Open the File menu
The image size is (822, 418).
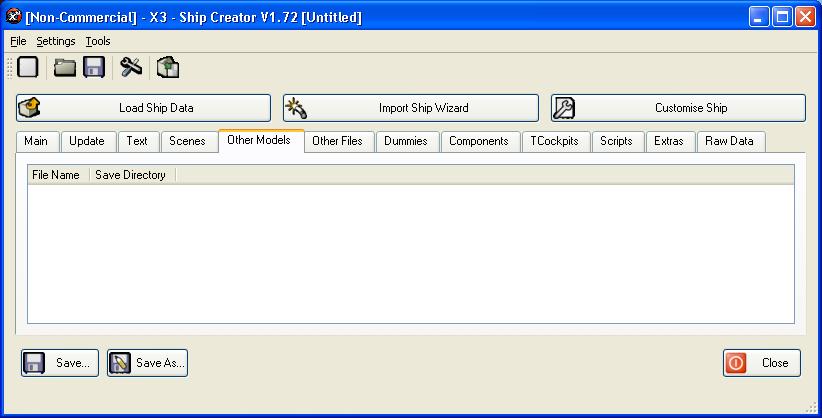click(18, 41)
